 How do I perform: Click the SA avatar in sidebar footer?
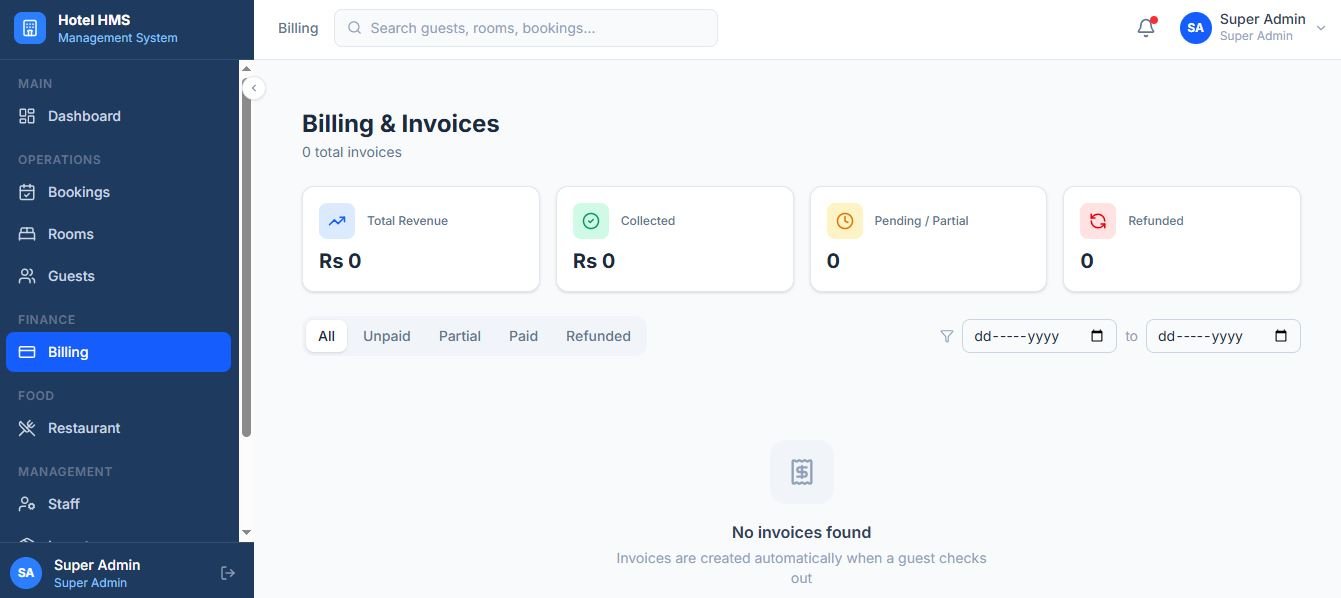pos(26,573)
